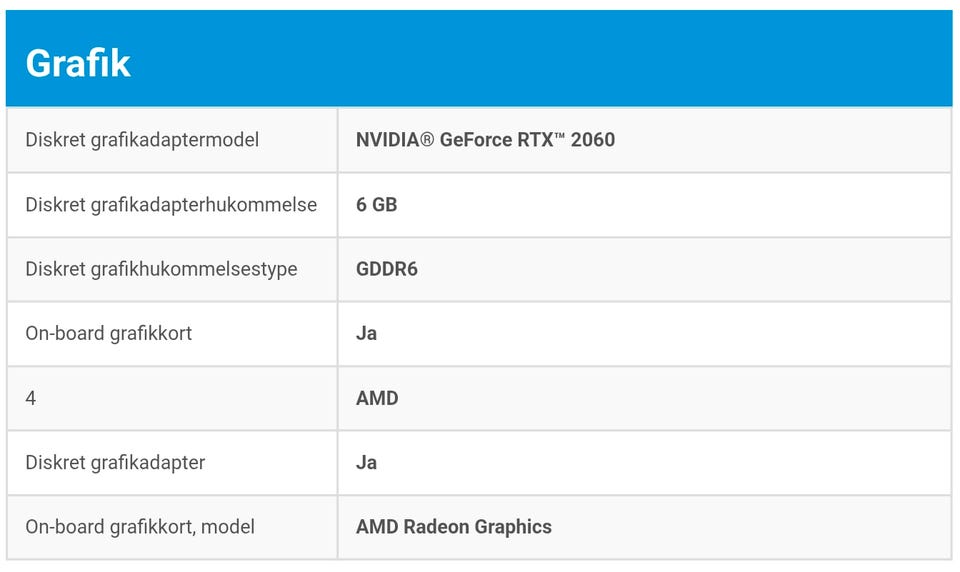Click the word "NVIDIA" in the adapter model

[386, 140]
